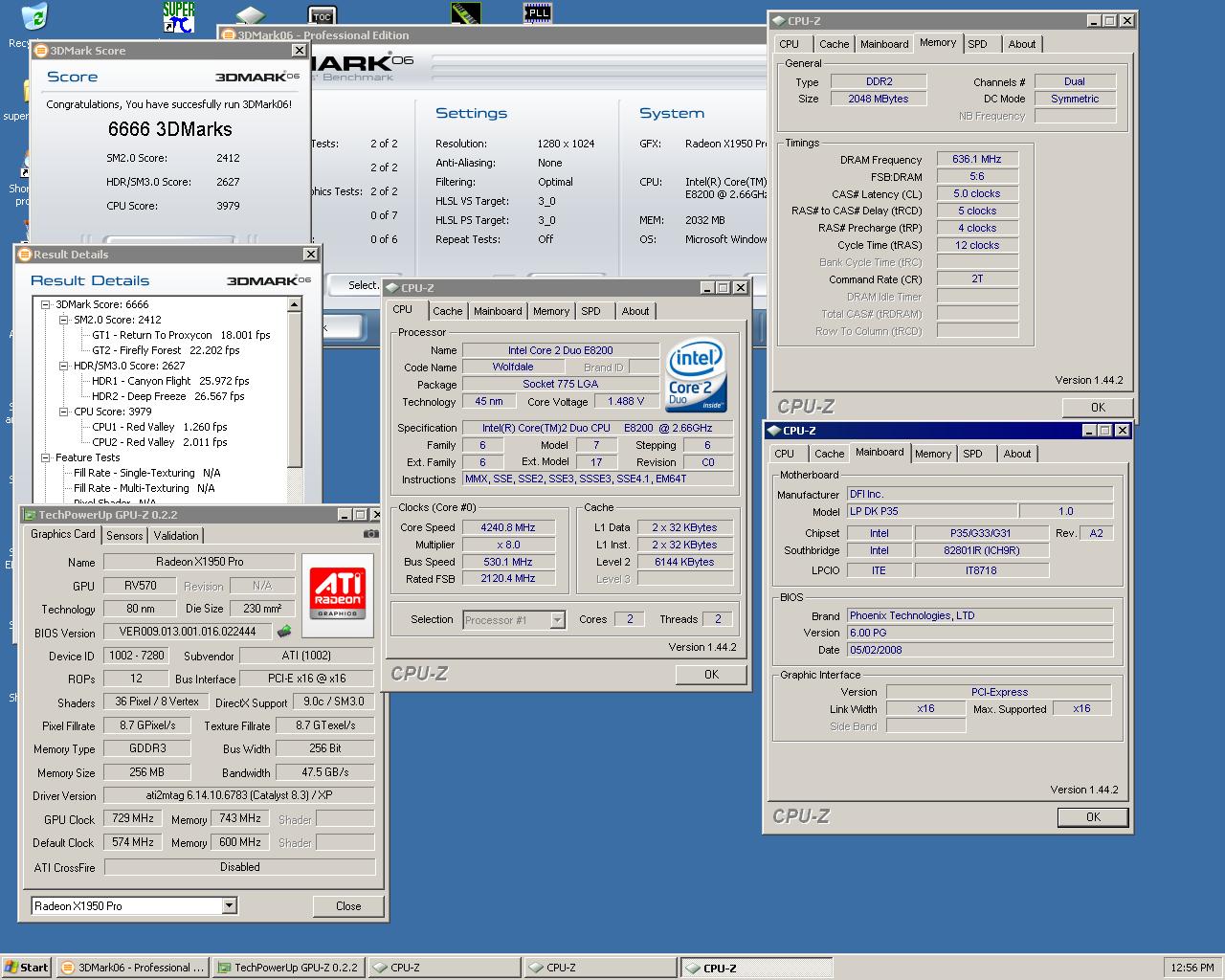Switch to TechPowerUp GPU-Z taskbar button
1225x980 pixels.
(x=289, y=968)
